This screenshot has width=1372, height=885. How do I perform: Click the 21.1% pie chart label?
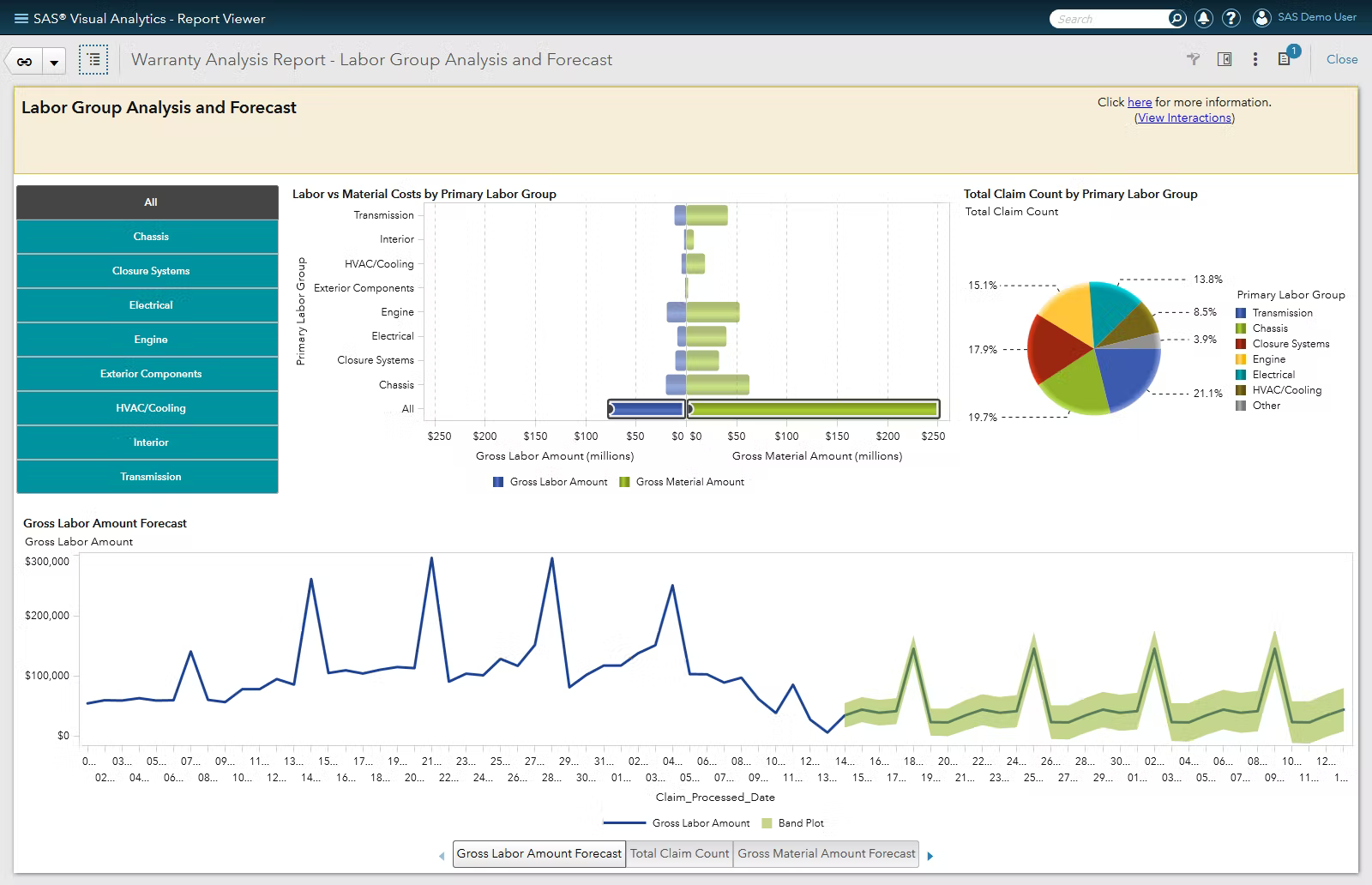click(1208, 394)
